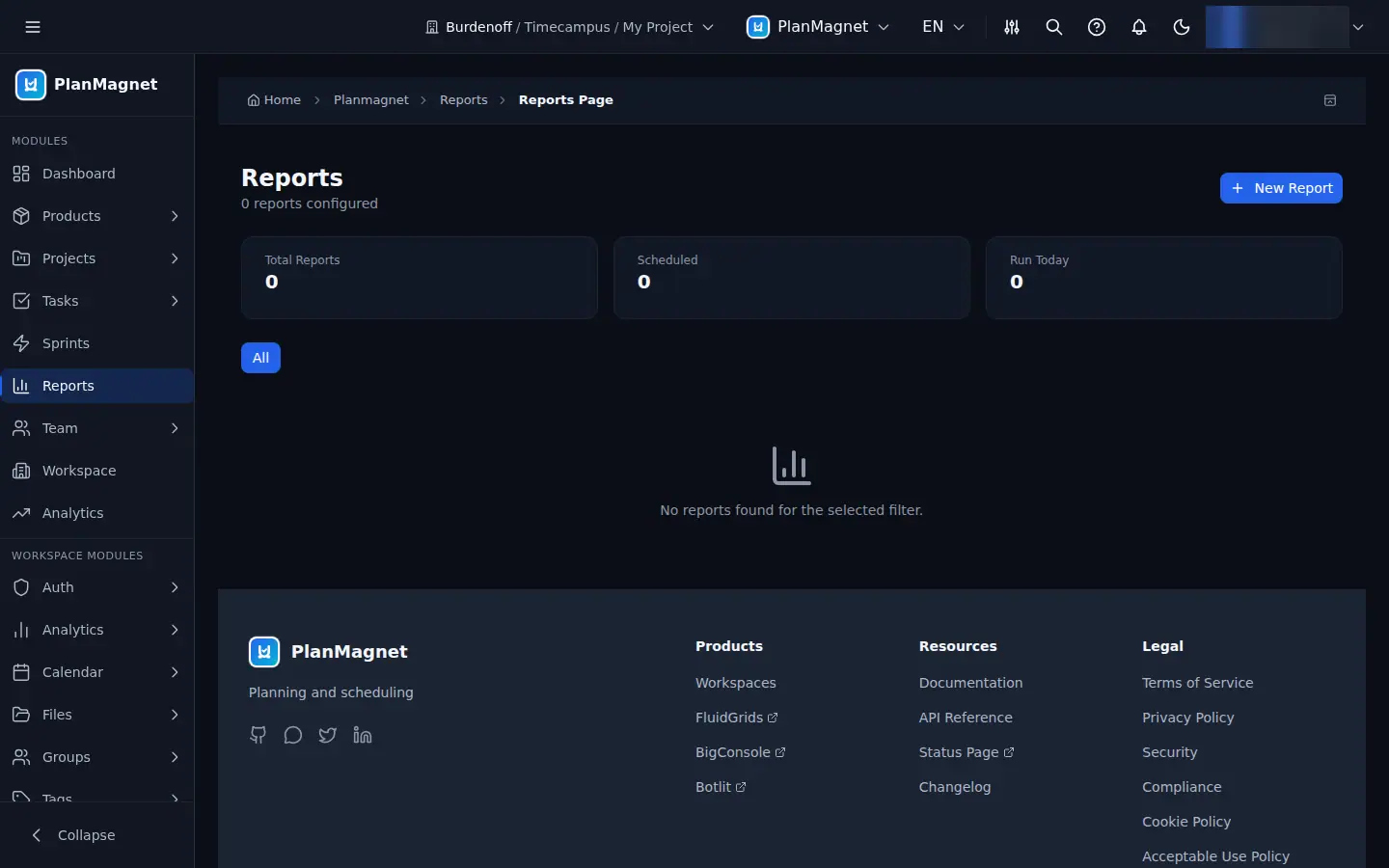This screenshot has width=1389, height=868.
Task: Click the Analytics trend icon under Modules
Action: (21, 513)
